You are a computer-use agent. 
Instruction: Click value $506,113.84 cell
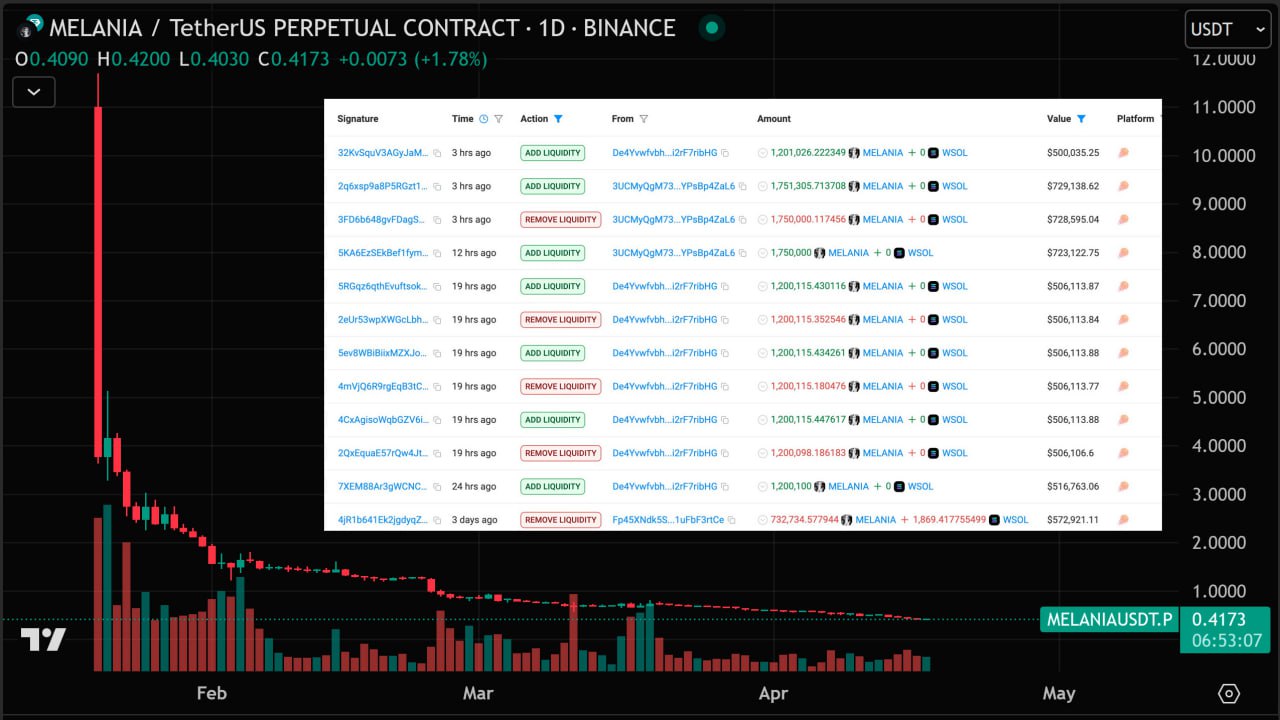[1073, 320]
